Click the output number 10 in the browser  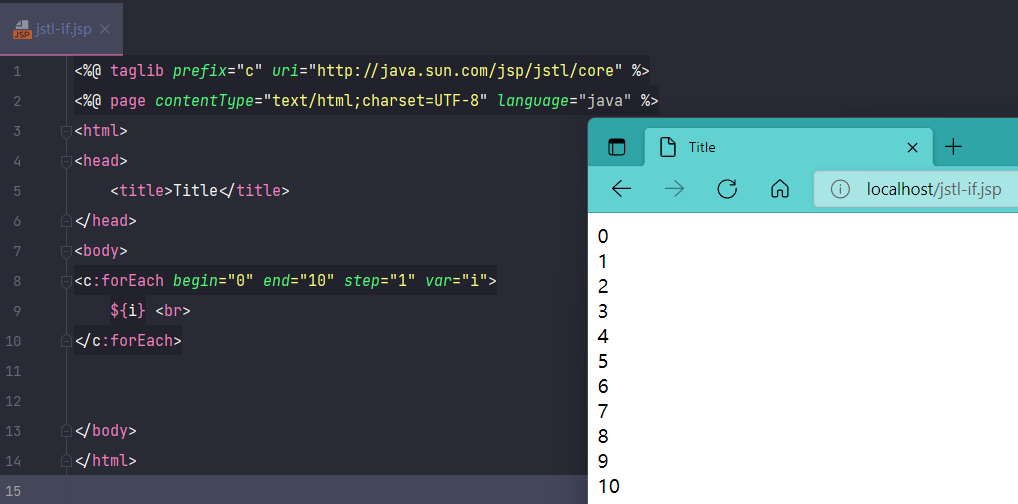pyautogui.click(x=609, y=486)
